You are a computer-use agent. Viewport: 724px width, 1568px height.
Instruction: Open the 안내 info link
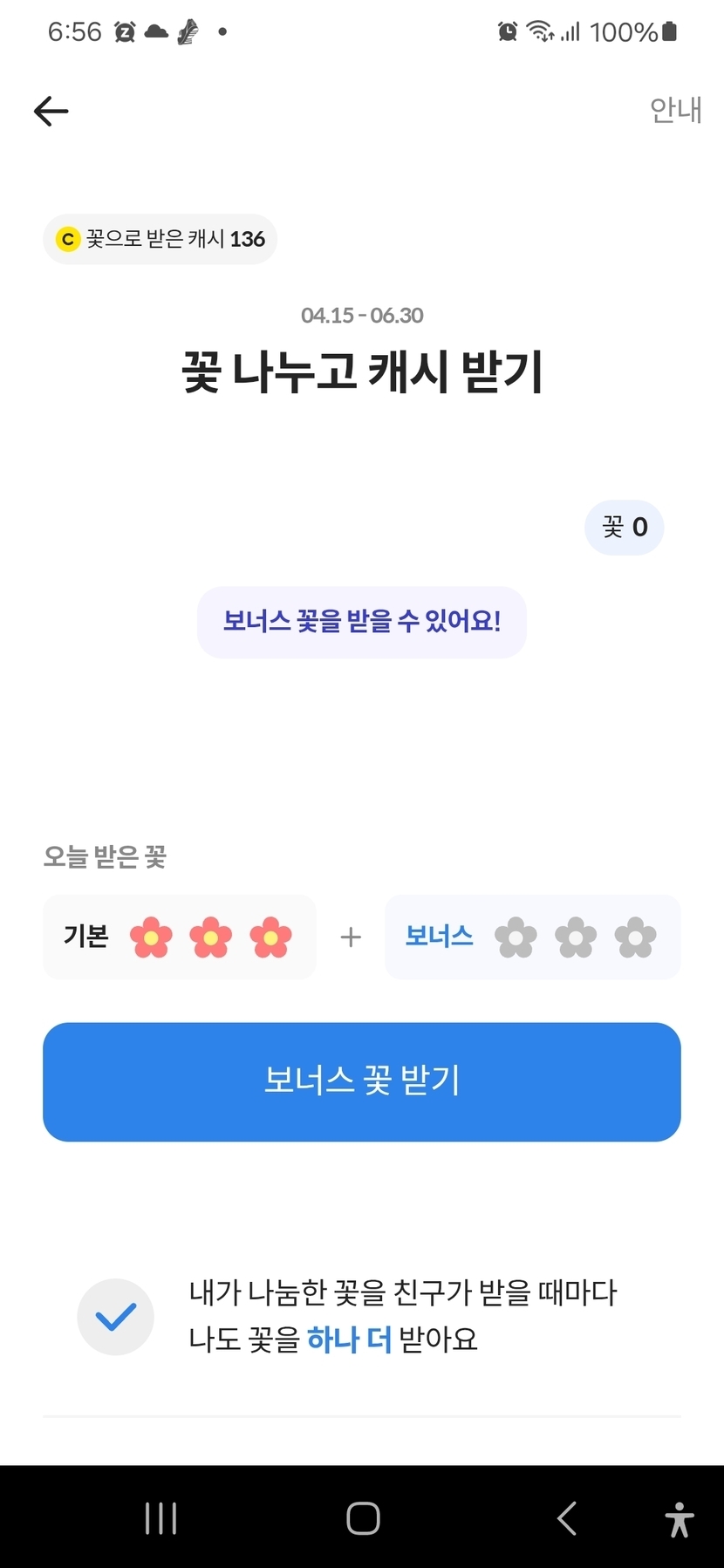[x=675, y=110]
